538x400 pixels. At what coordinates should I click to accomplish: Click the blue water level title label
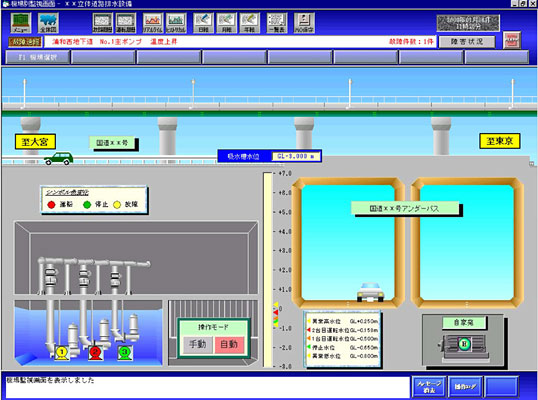tap(244, 157)
